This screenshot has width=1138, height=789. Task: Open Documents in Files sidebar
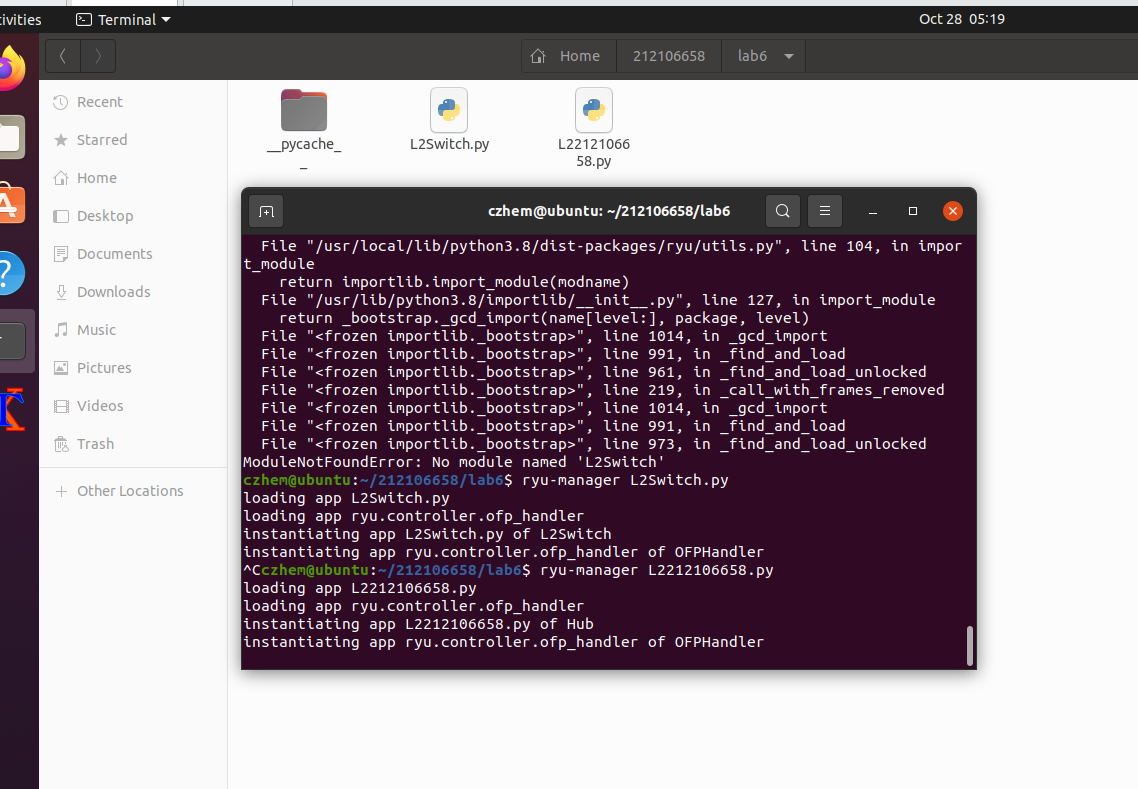tap(134, 254)
